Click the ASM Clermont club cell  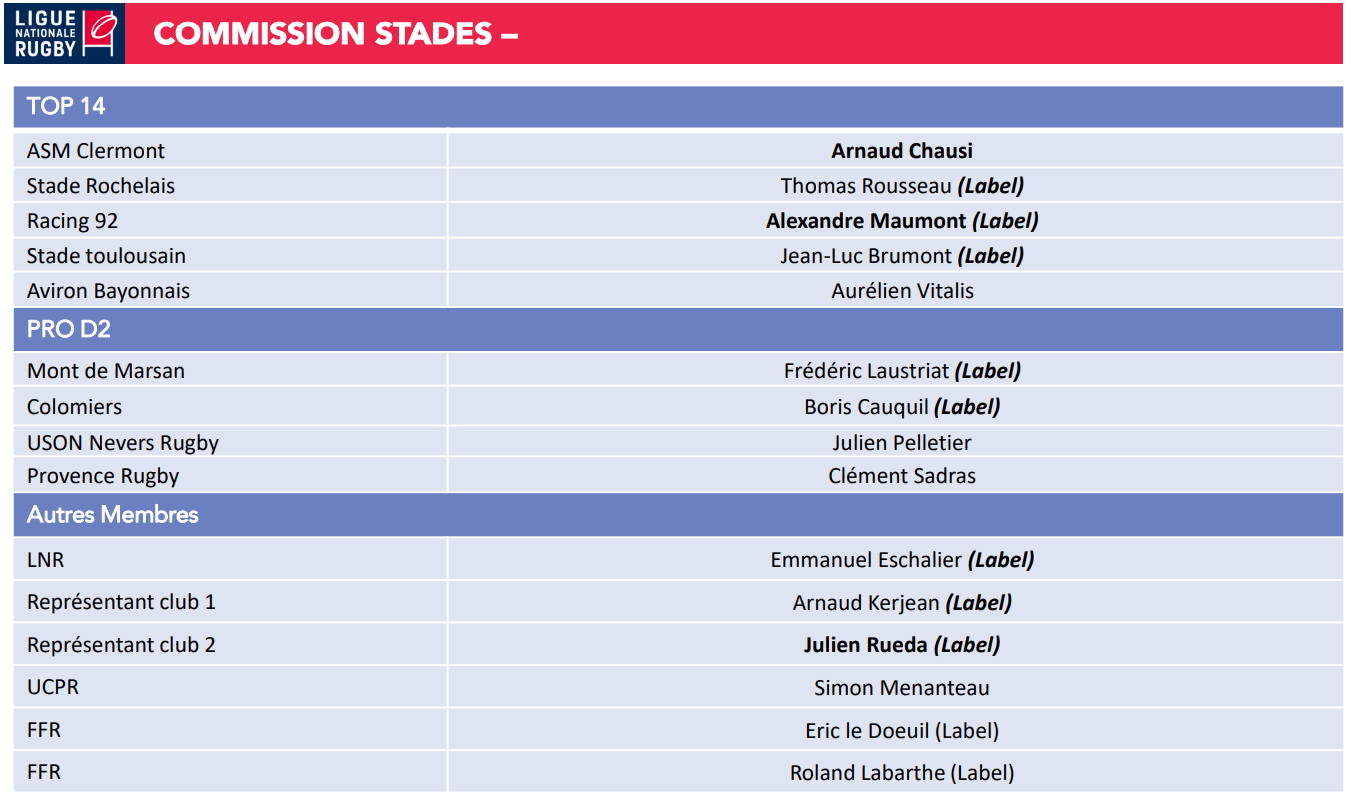96,151
